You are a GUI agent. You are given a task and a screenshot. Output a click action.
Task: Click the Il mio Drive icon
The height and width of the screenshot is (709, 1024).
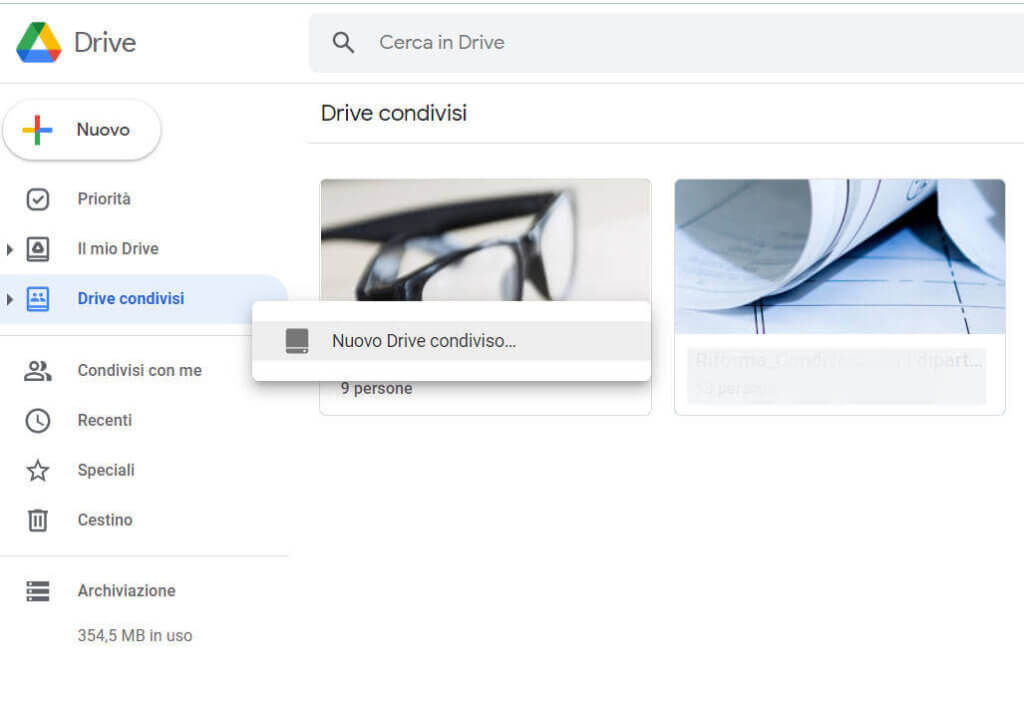coord(38,249)
